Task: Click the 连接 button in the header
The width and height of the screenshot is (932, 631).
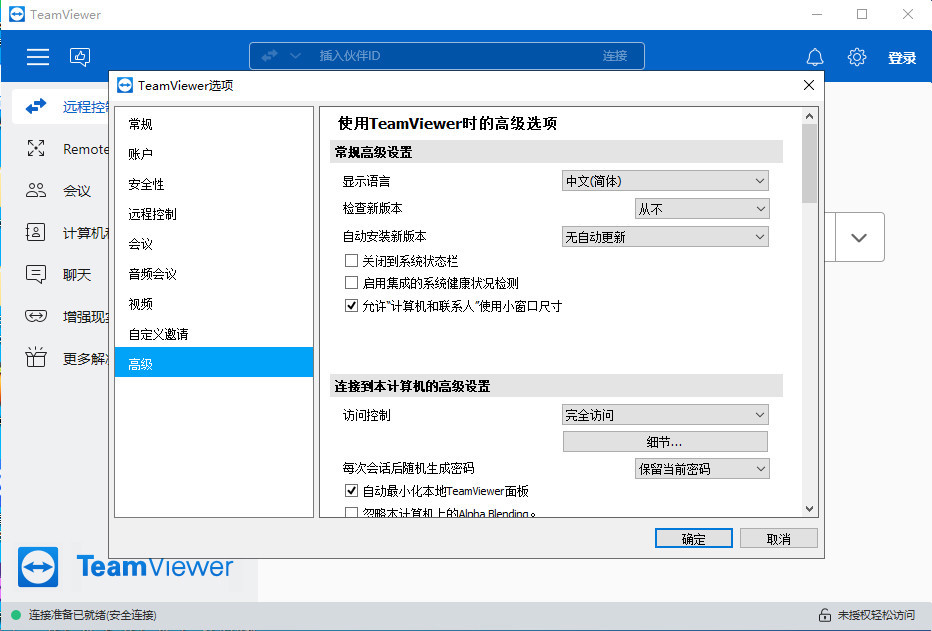Action: pos(615,56)
